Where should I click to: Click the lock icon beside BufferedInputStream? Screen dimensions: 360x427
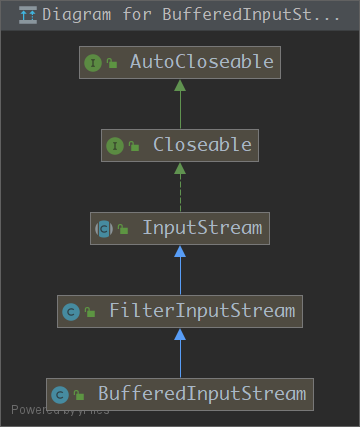coord(79,395)
